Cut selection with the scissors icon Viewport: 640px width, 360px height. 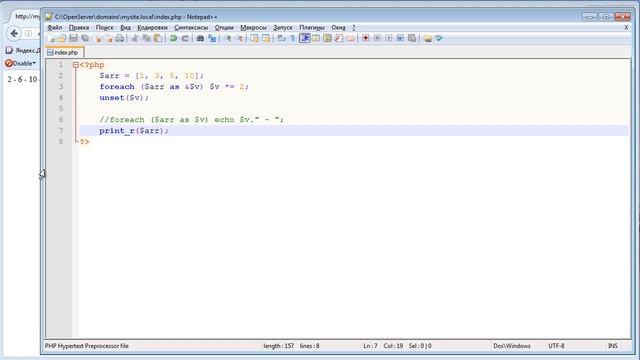135,38
